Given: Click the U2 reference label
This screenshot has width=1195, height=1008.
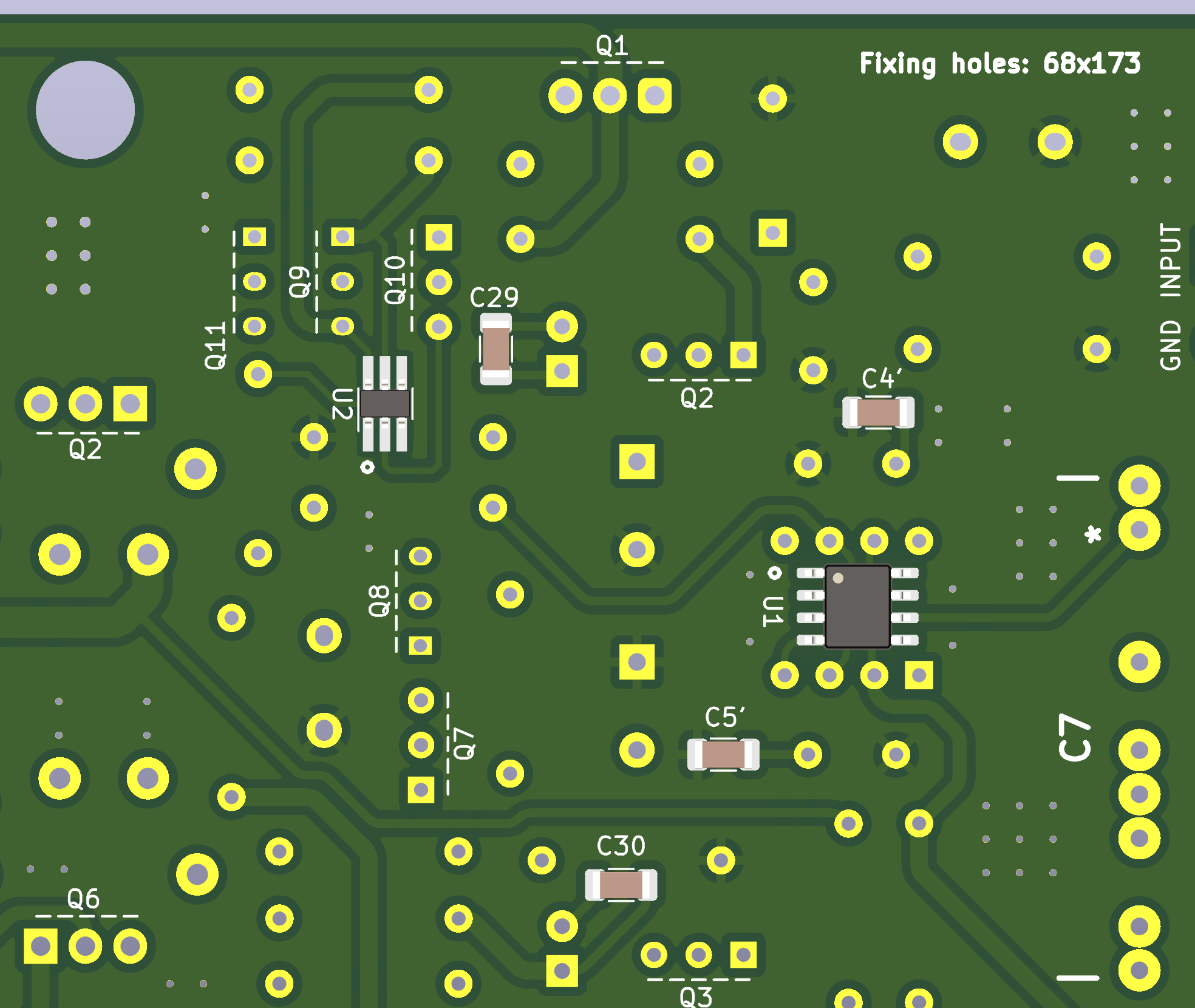Looking at the screenshot, I should (342, 404).
